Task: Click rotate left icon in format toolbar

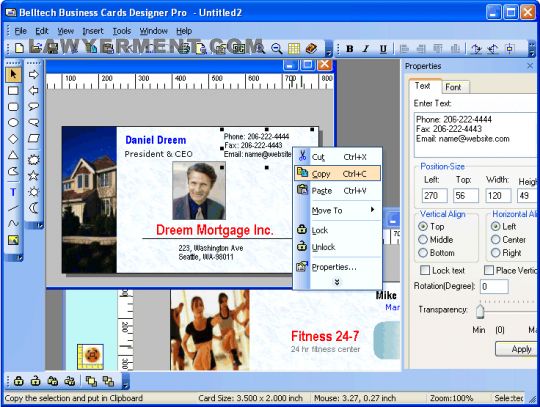Action: tap(493, 49)
